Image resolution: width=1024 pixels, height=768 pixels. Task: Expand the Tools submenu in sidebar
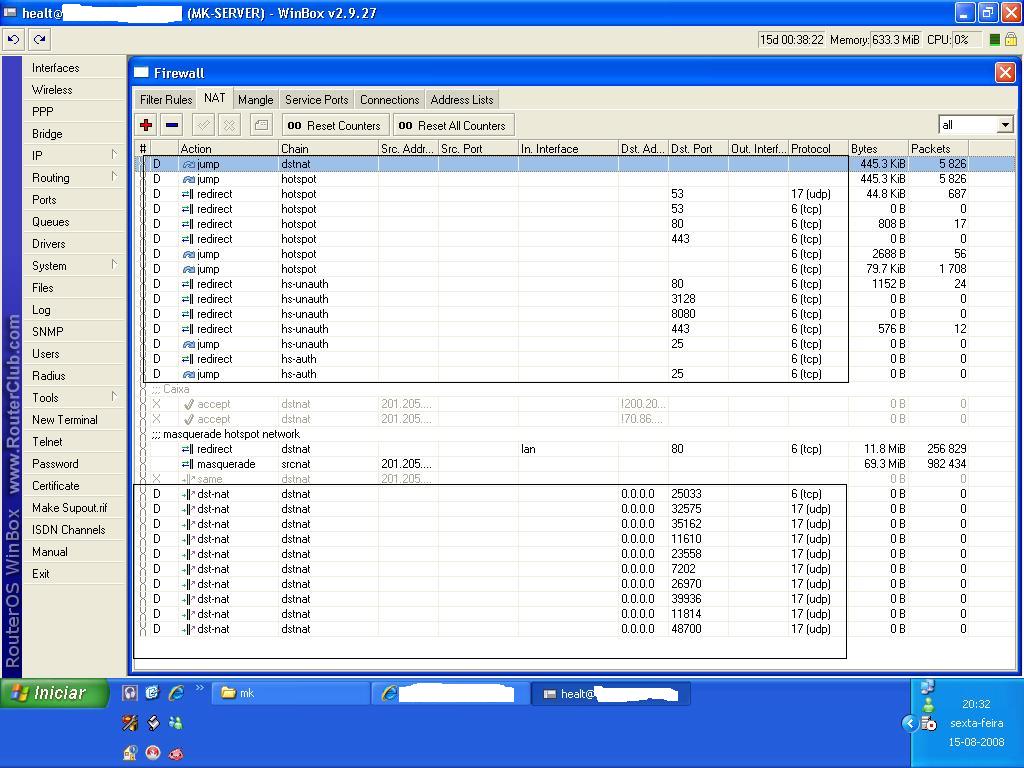point(75,397)
